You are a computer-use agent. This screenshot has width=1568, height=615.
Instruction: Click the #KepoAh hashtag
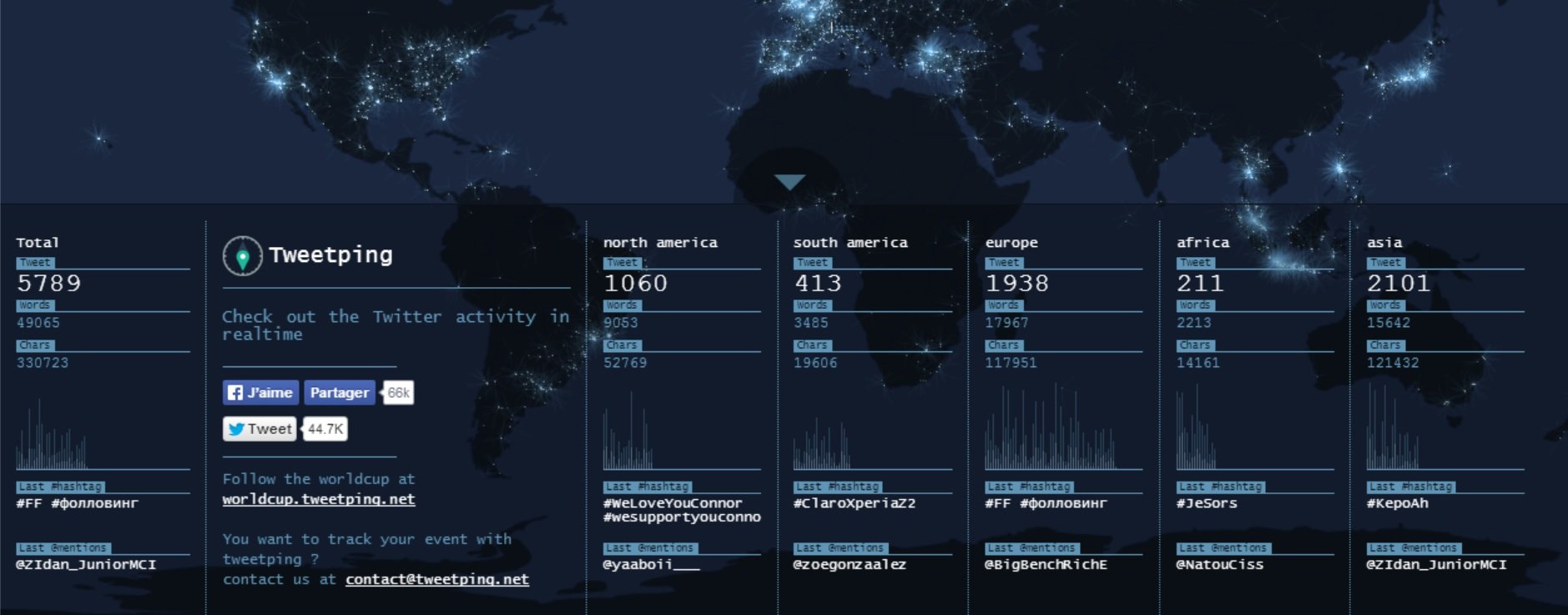click(1398, 503)
